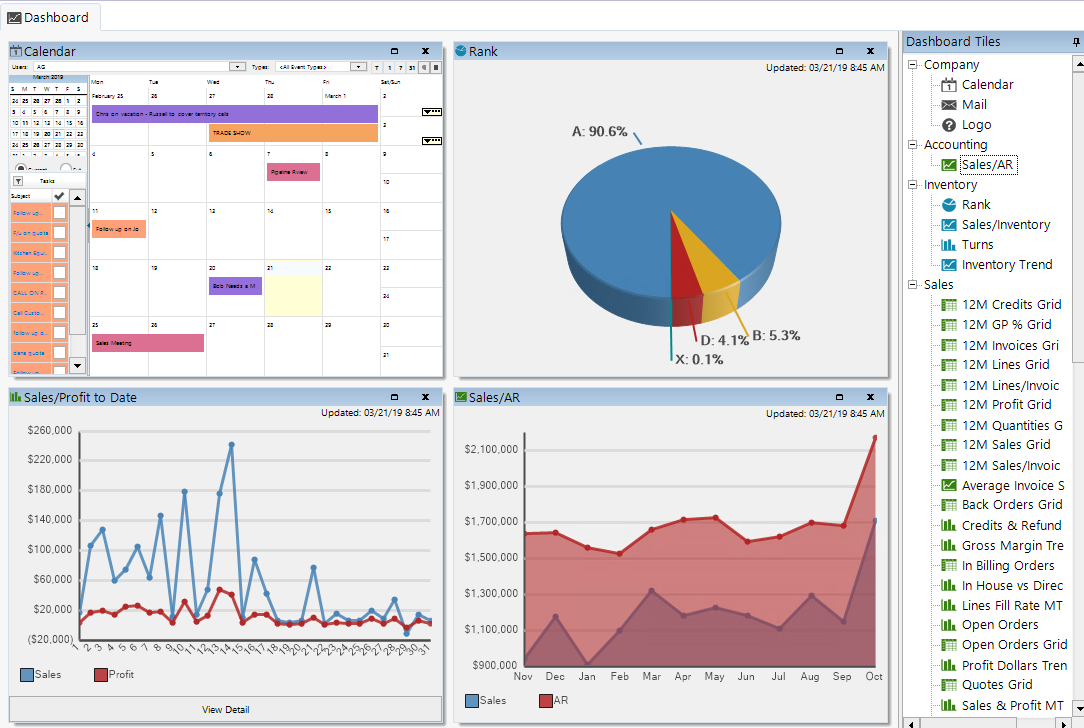
Task: Click the Logo question mark icon
Action: (949, 125)
